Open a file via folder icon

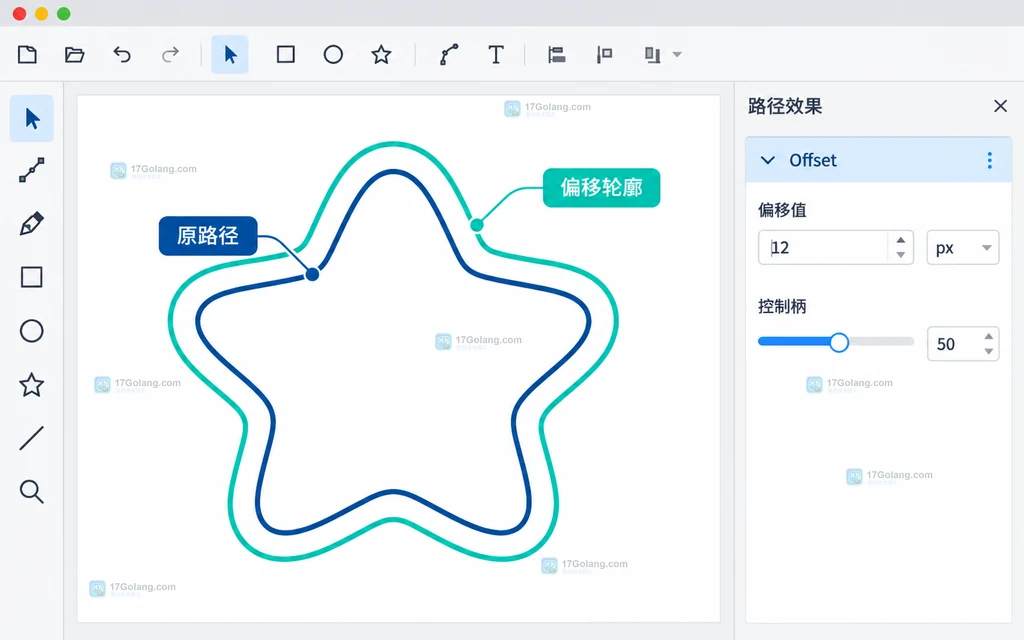[x=74, y=55]
